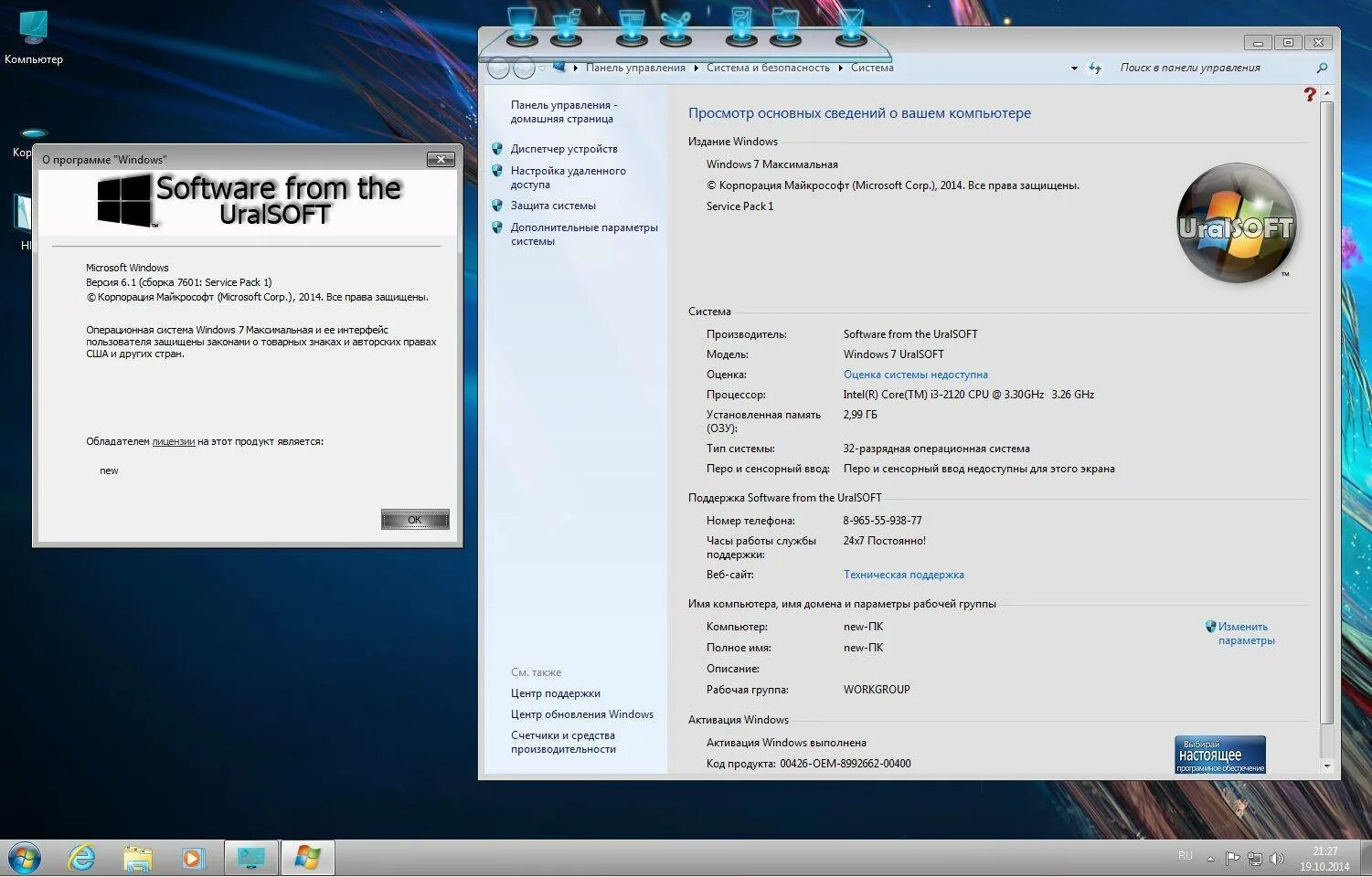Click Windows 7 Максимальная edition text
This screenshot has width=1372, height=877.
tap(771, 164)
